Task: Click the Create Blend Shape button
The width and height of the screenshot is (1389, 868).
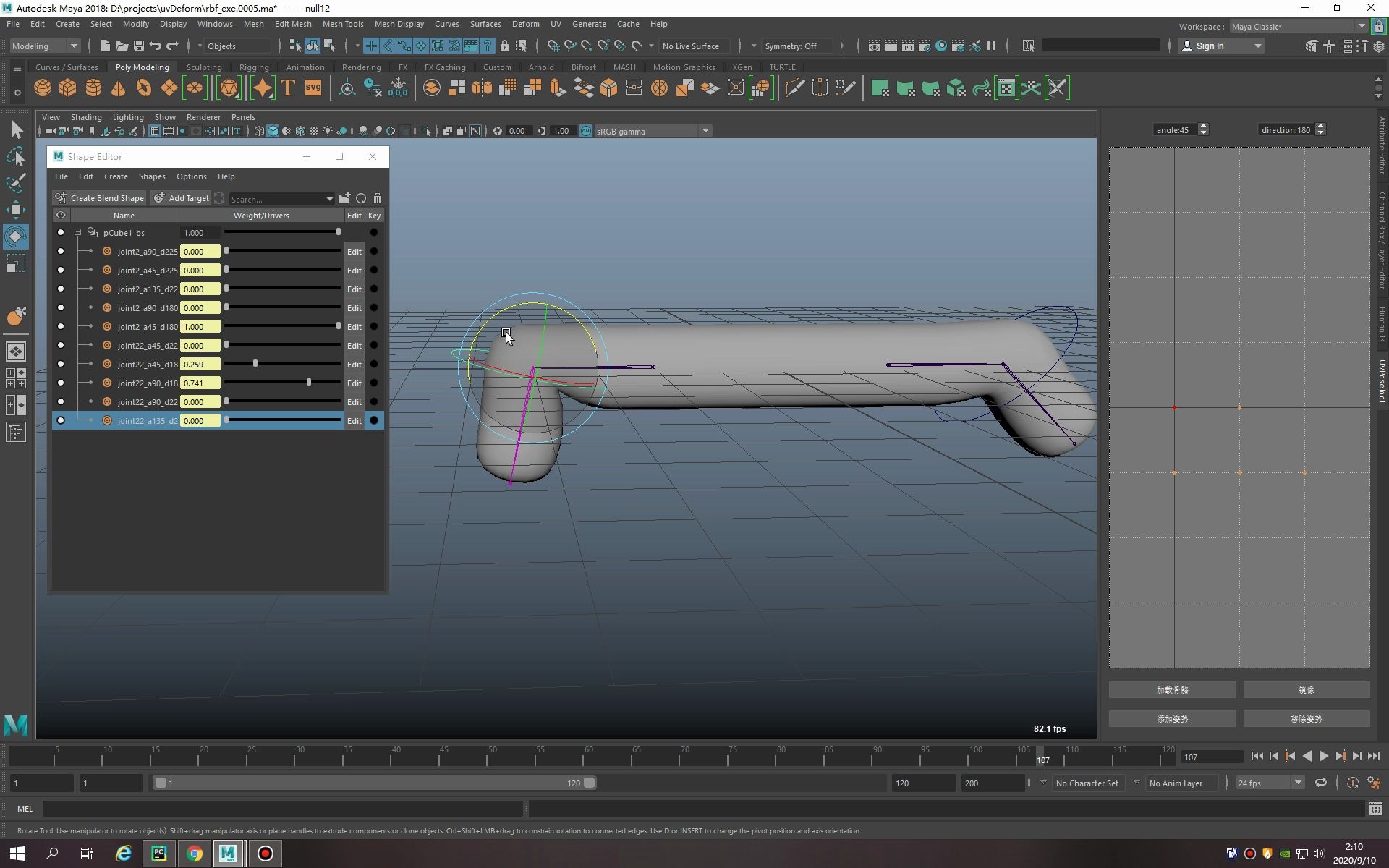Action: pyautogui.click(x=100, y=198)
